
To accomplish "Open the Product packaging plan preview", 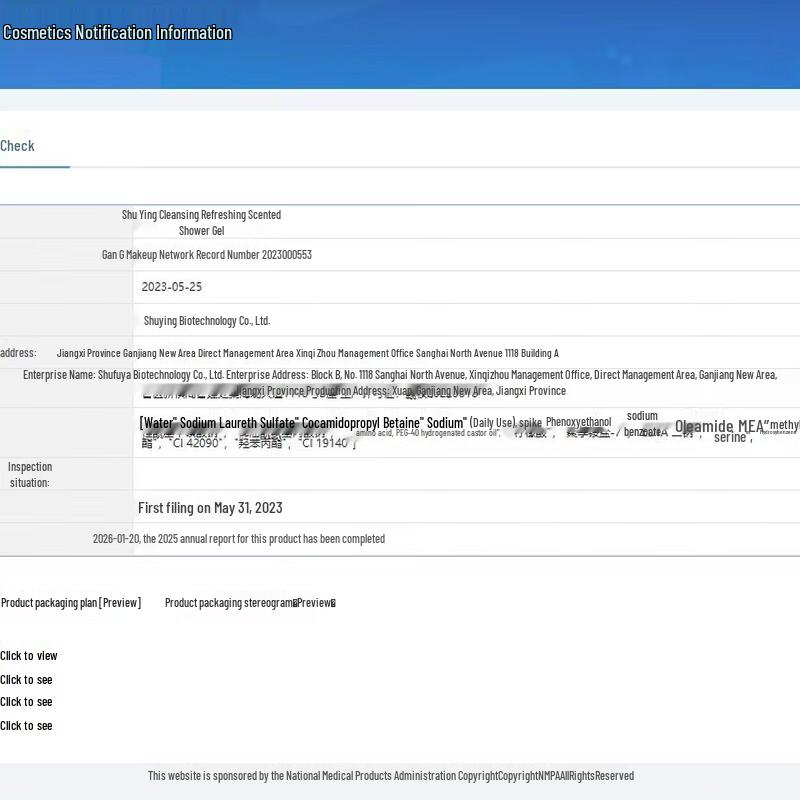I will pyautogui.click(x=71, y=603).
